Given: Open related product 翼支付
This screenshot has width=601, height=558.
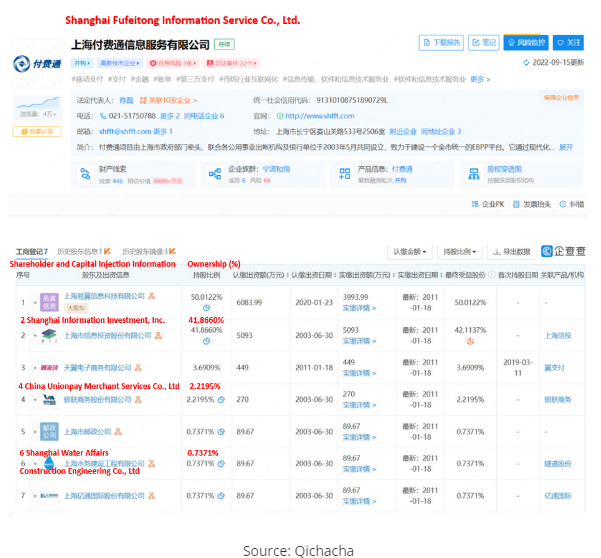Looking at the screenshot, I should coord(555,368).
